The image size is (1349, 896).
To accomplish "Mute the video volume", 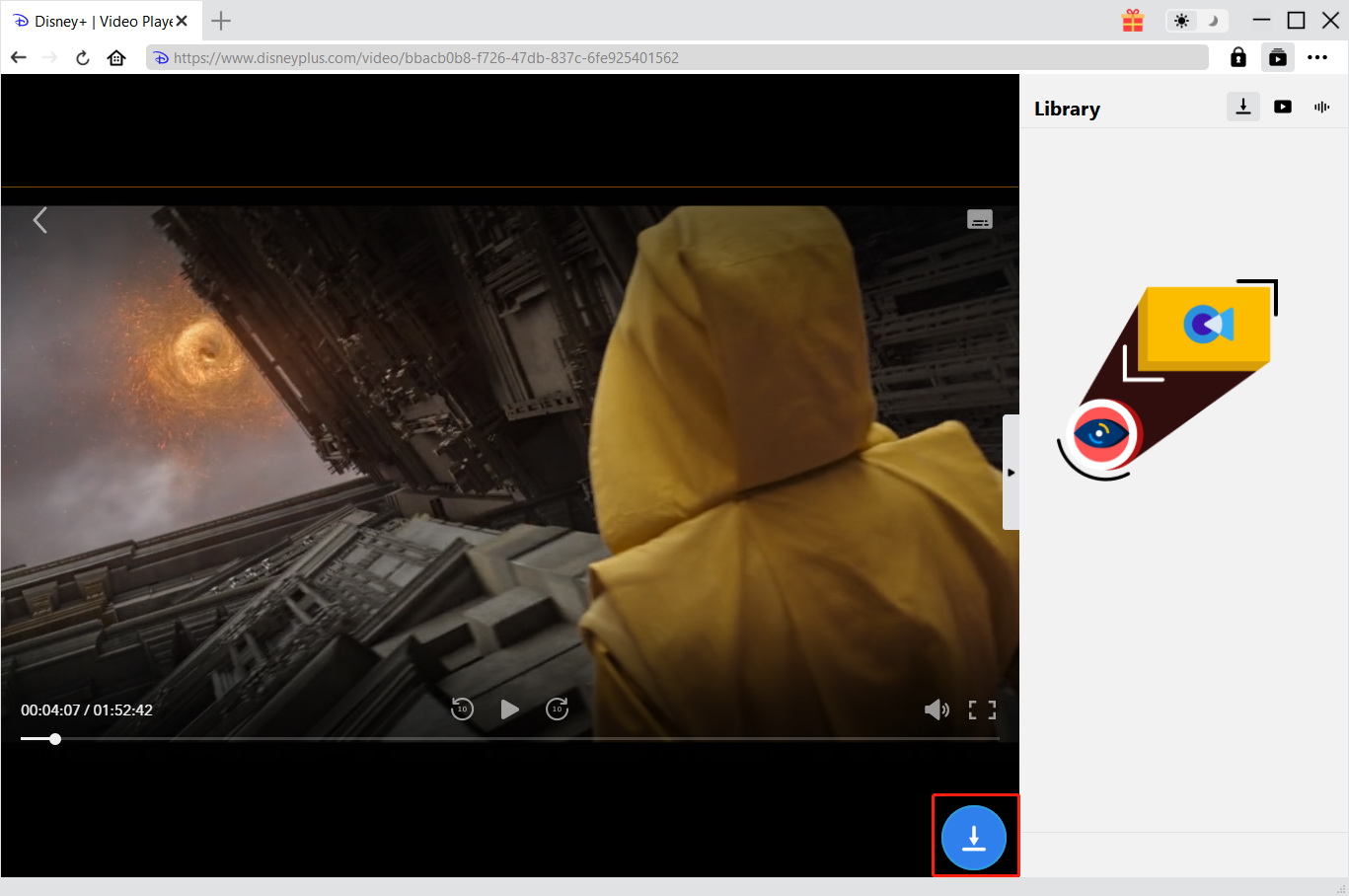I will (x=936, y=709).
